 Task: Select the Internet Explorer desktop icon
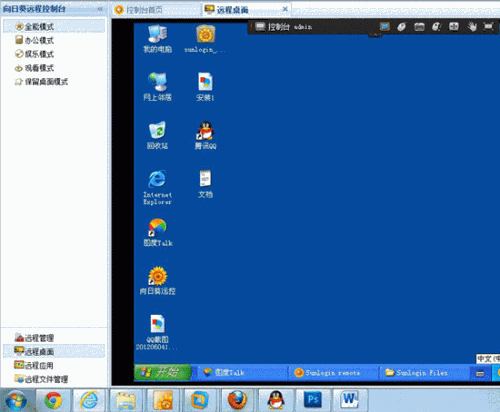(x=157, y=187)
